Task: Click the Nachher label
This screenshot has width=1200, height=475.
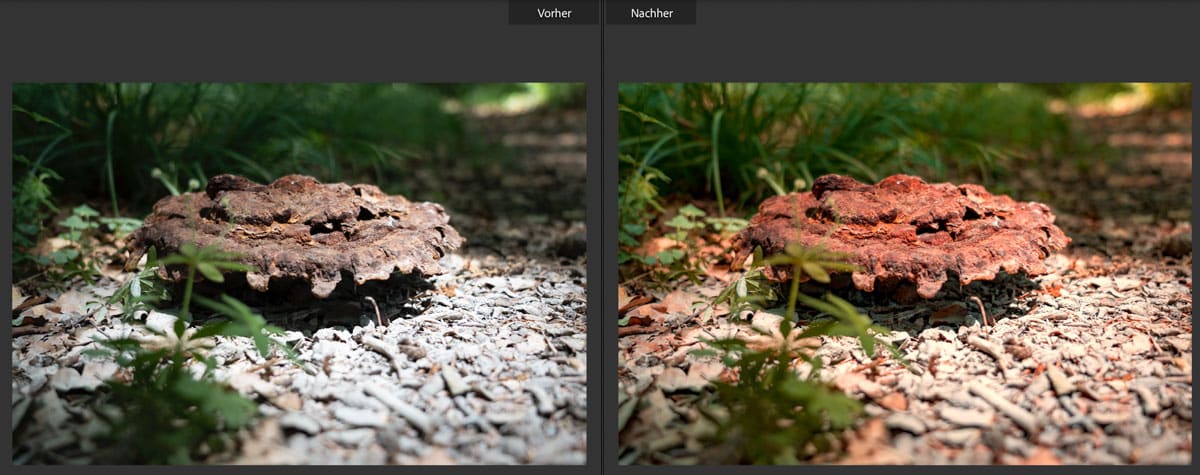Action: [651, 13]
